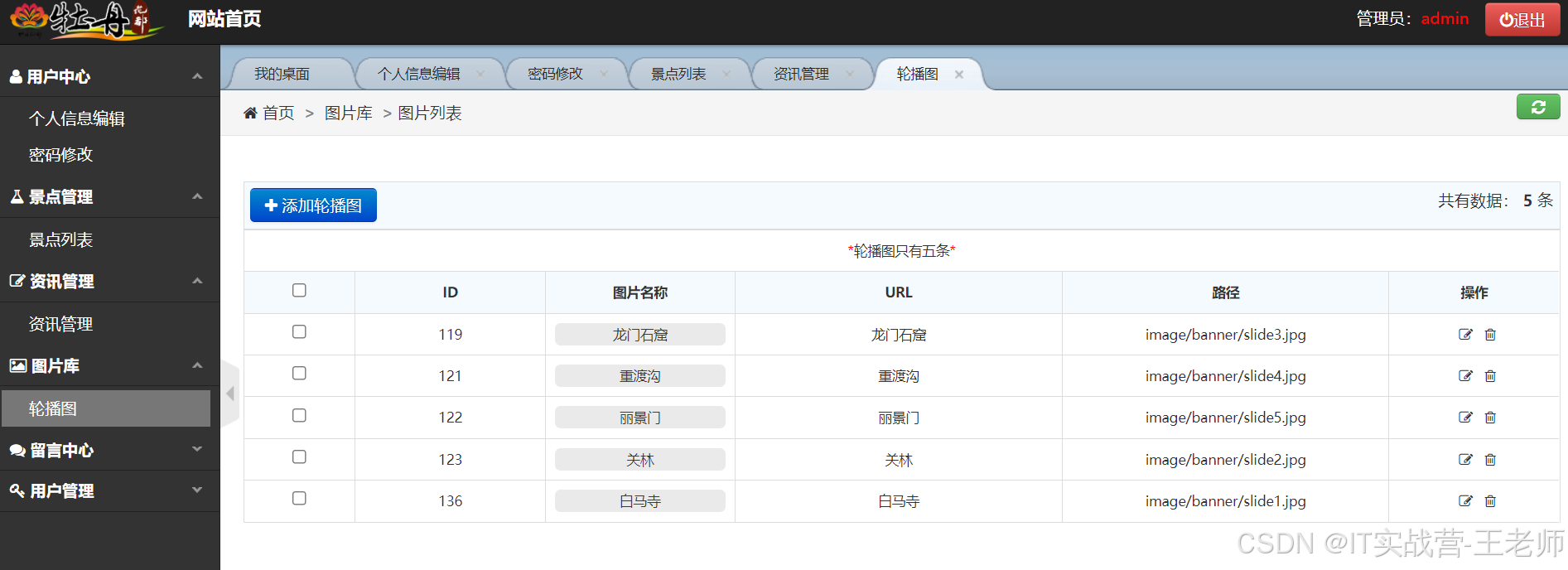Edit the 丽景门 carousel entry
Screen dimensions: 1568x570
tap(1465, 418)
